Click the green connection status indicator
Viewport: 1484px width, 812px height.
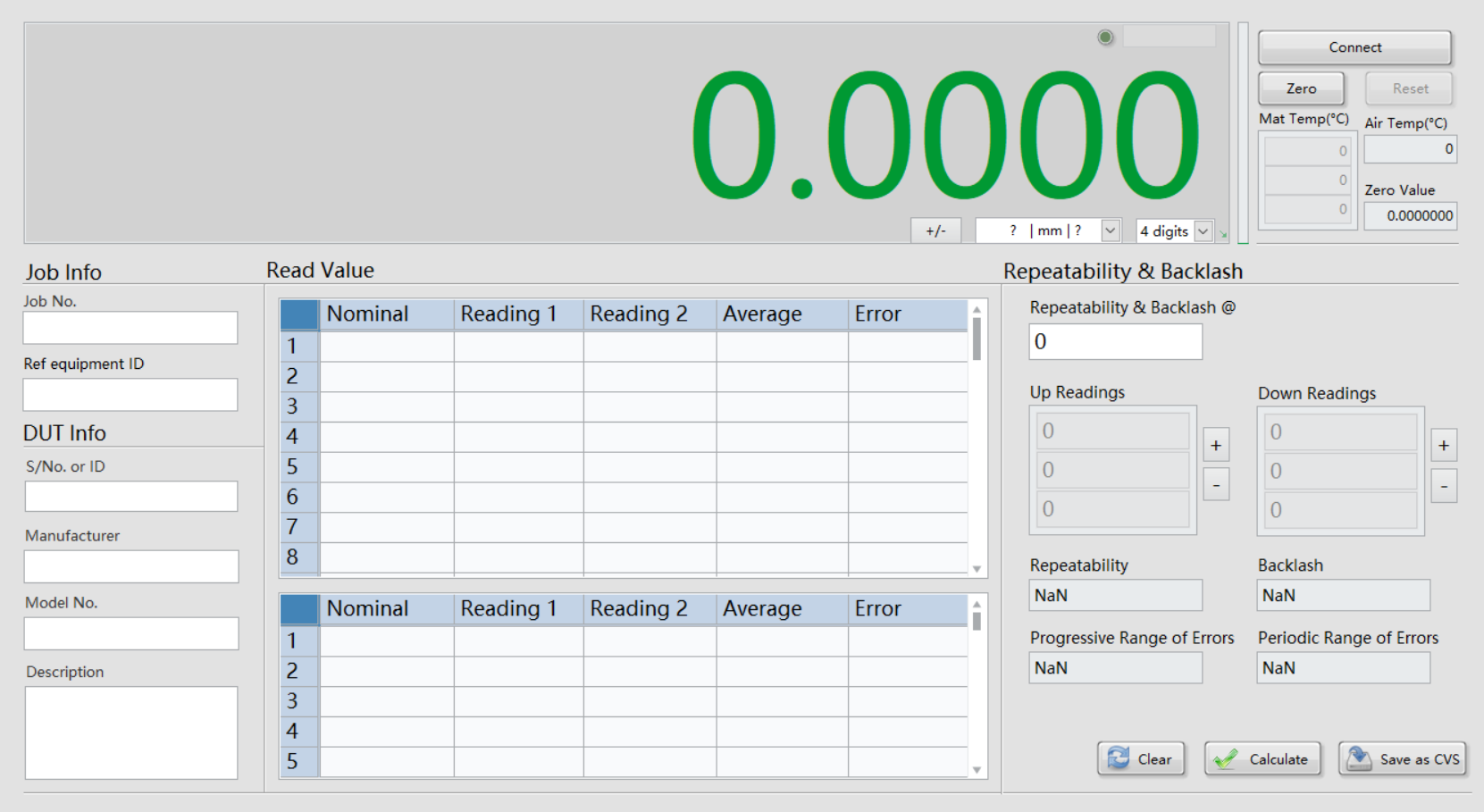(x=1105, y=38)
